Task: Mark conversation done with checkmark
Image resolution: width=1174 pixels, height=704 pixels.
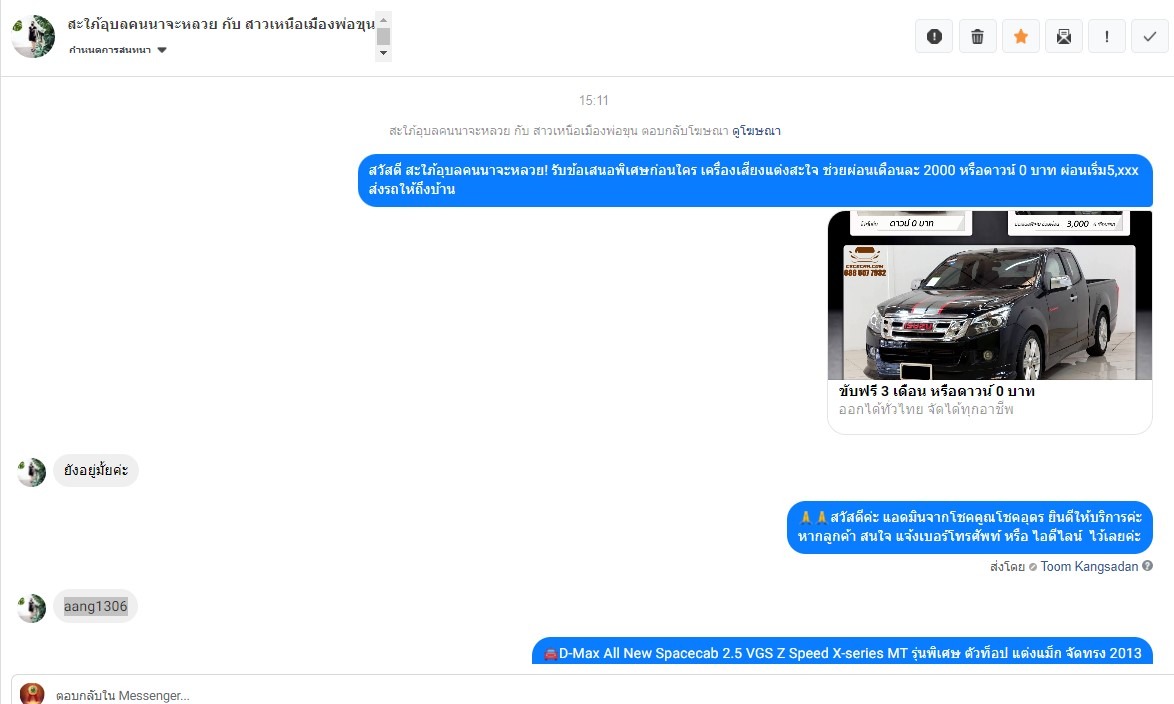Action: [x=1149, y=36]
